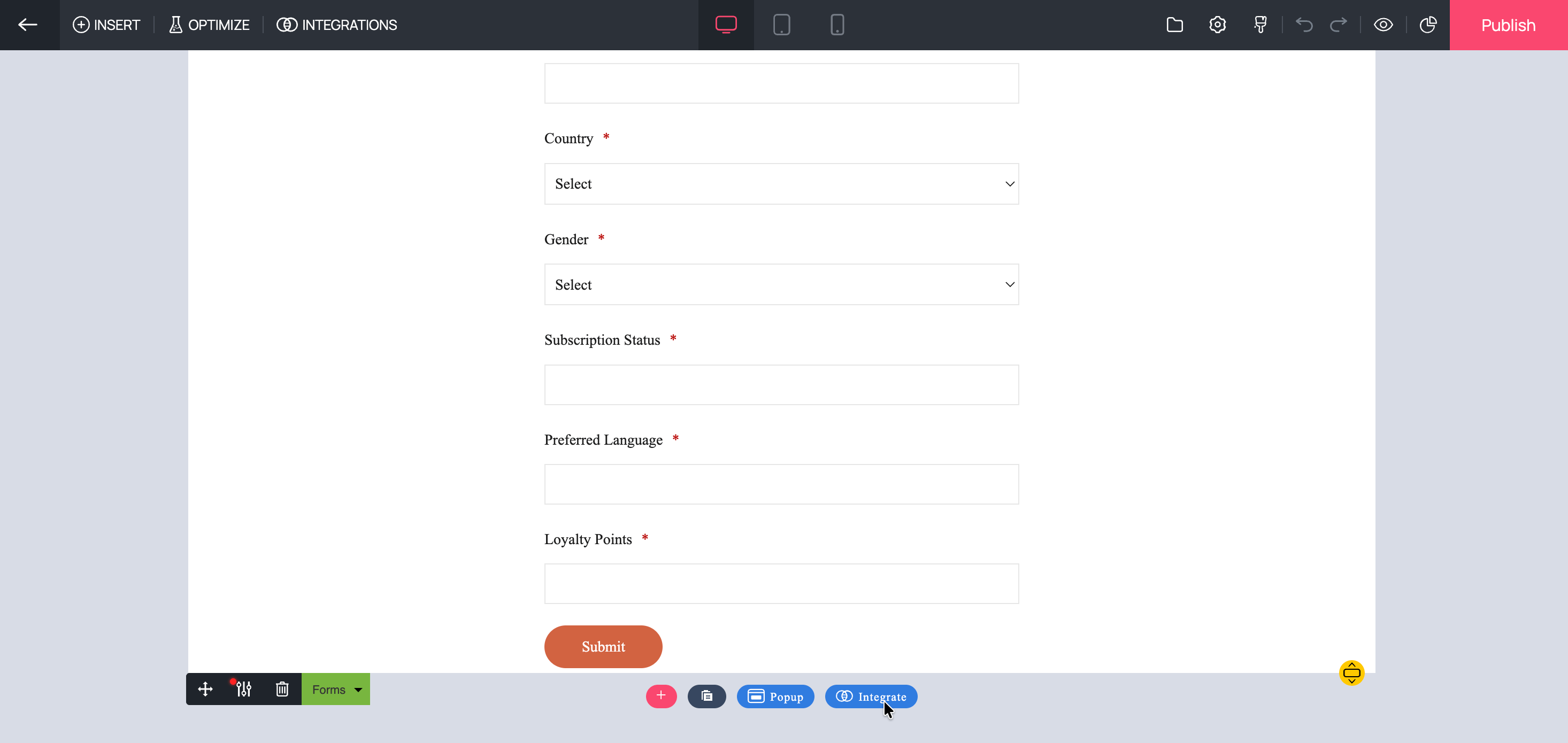
Task: Open the INSERT menu
Action: [106, 25]
